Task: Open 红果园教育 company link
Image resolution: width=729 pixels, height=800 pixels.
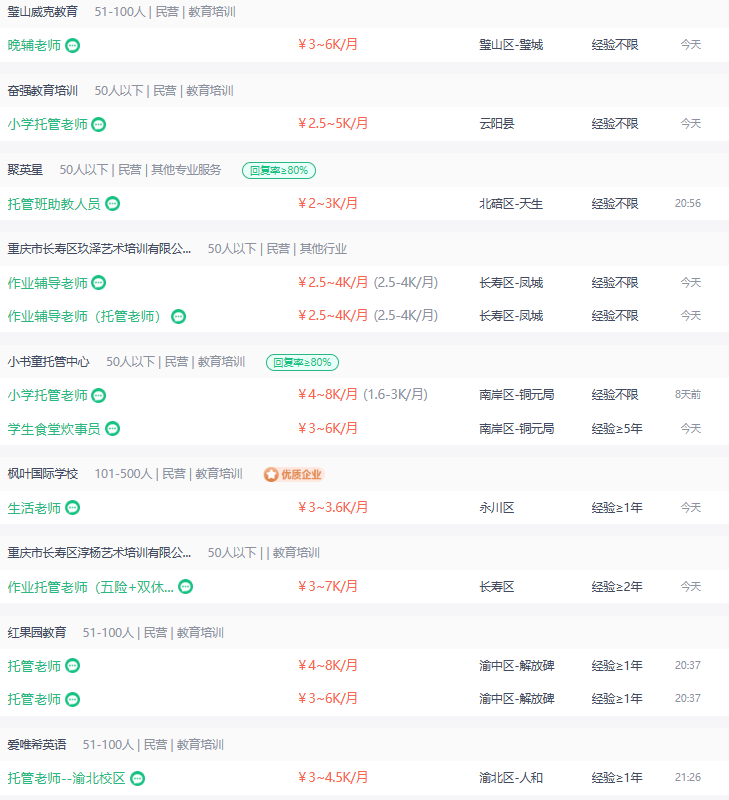Action: click(37, 633)
